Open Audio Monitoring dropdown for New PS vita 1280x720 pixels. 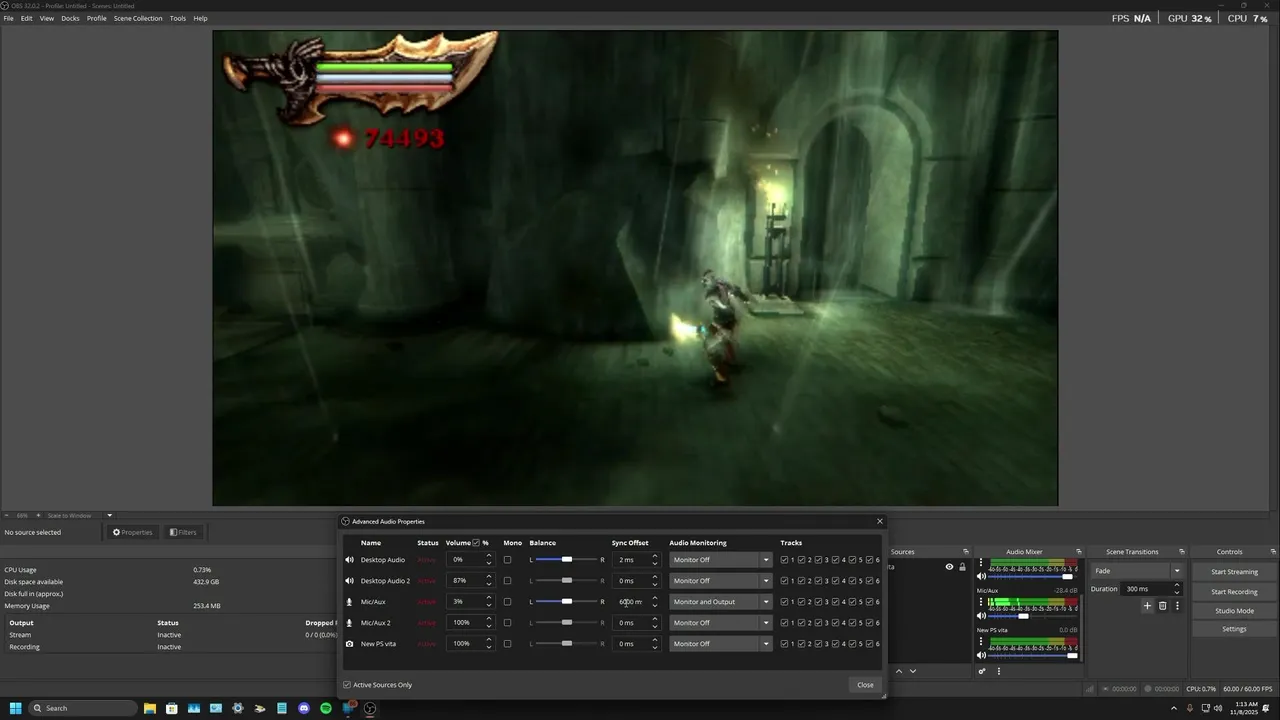point(720,644)
